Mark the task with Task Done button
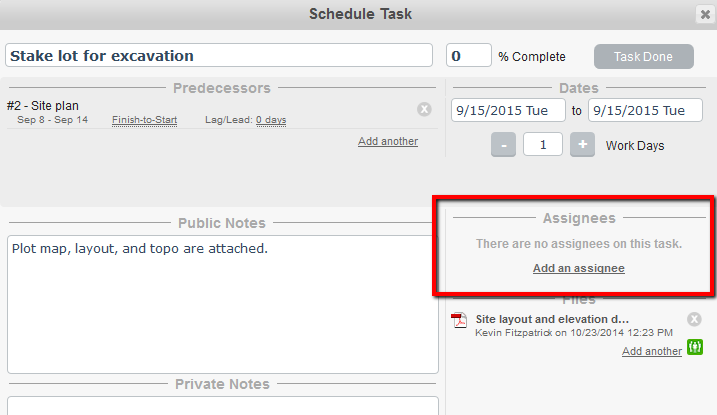 tap(643, 56)
